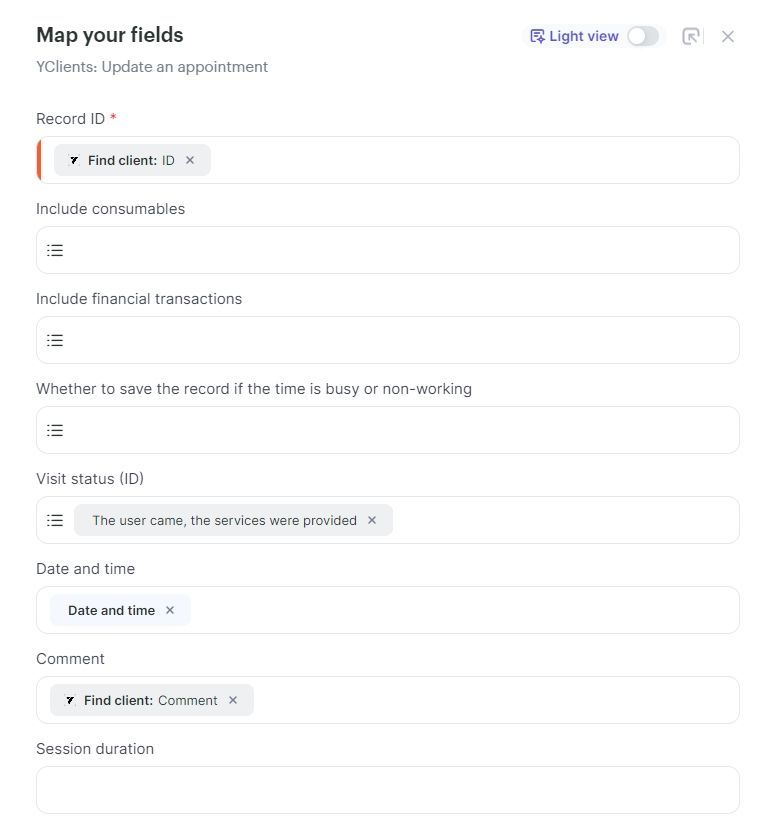773x828 pixels.
Task: Click the Light view label
Action: click(583, 36)
